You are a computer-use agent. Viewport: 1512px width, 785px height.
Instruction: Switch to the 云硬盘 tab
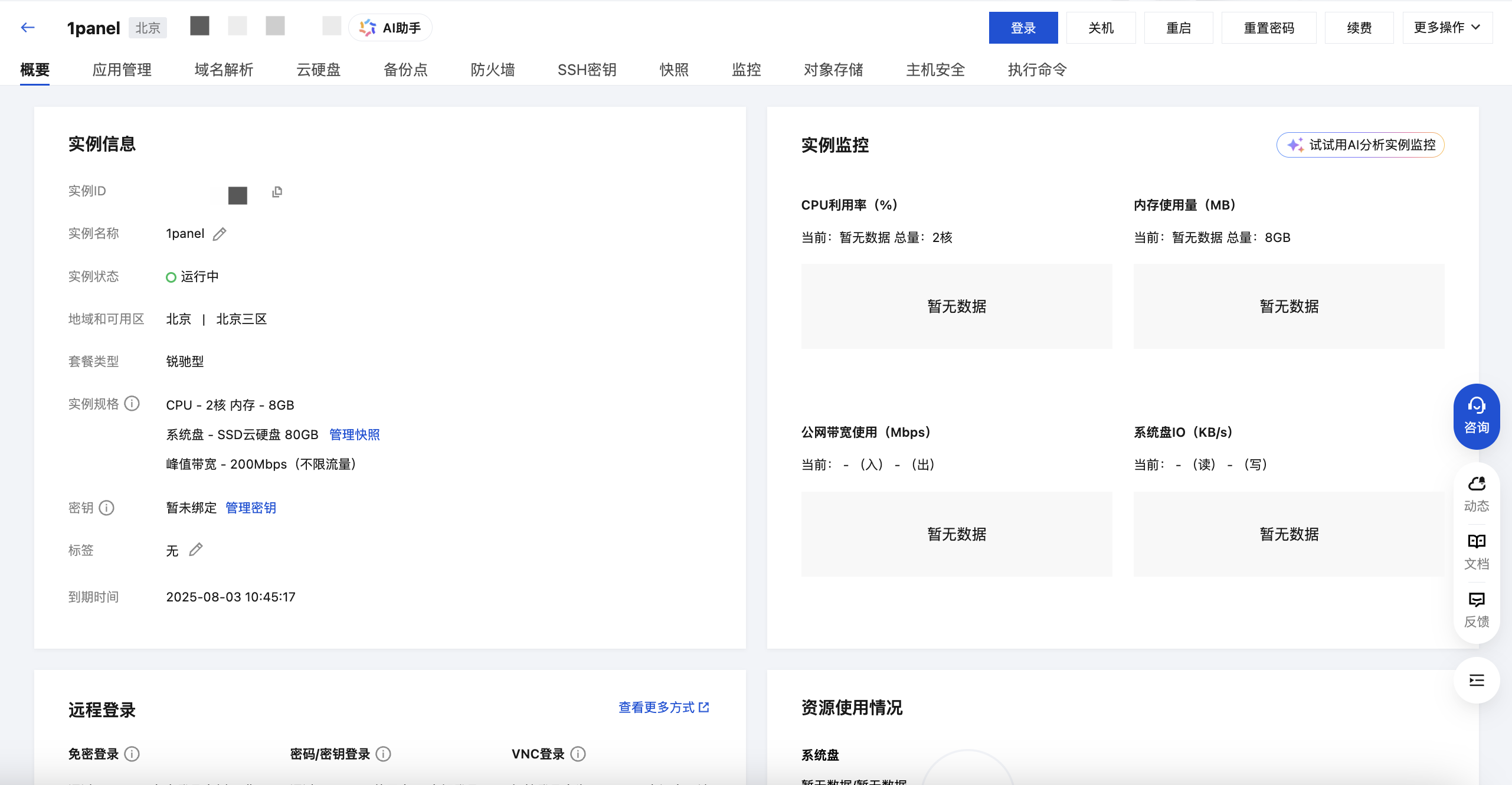click(x=319, y=70)
